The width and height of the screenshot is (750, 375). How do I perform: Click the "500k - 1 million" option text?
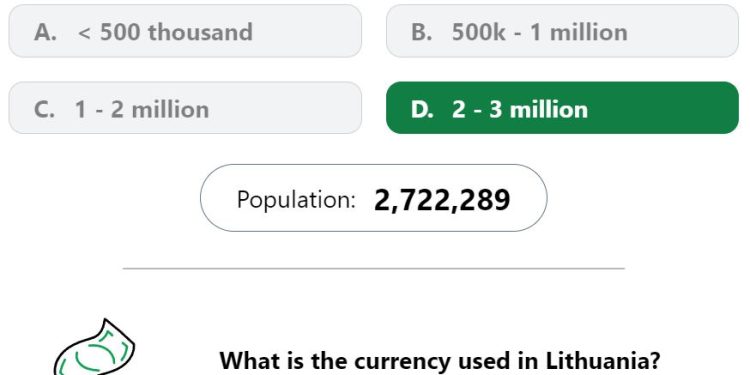pos(540,32)
